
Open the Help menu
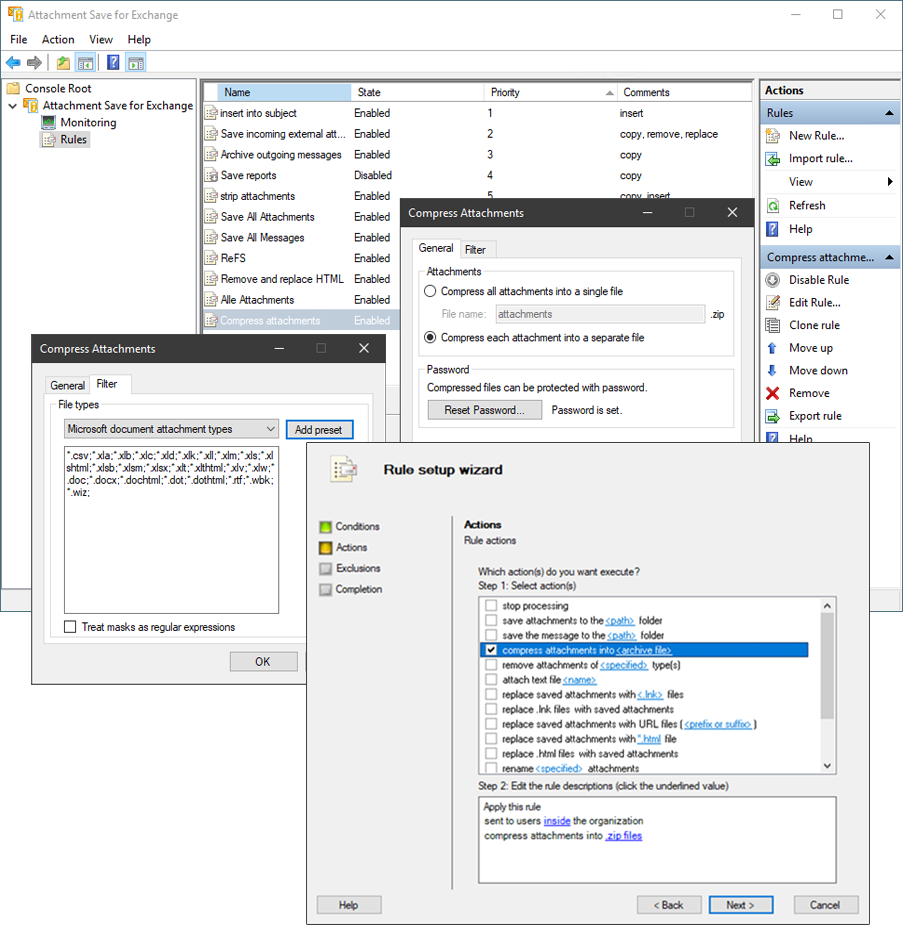(x=139, y=40)
